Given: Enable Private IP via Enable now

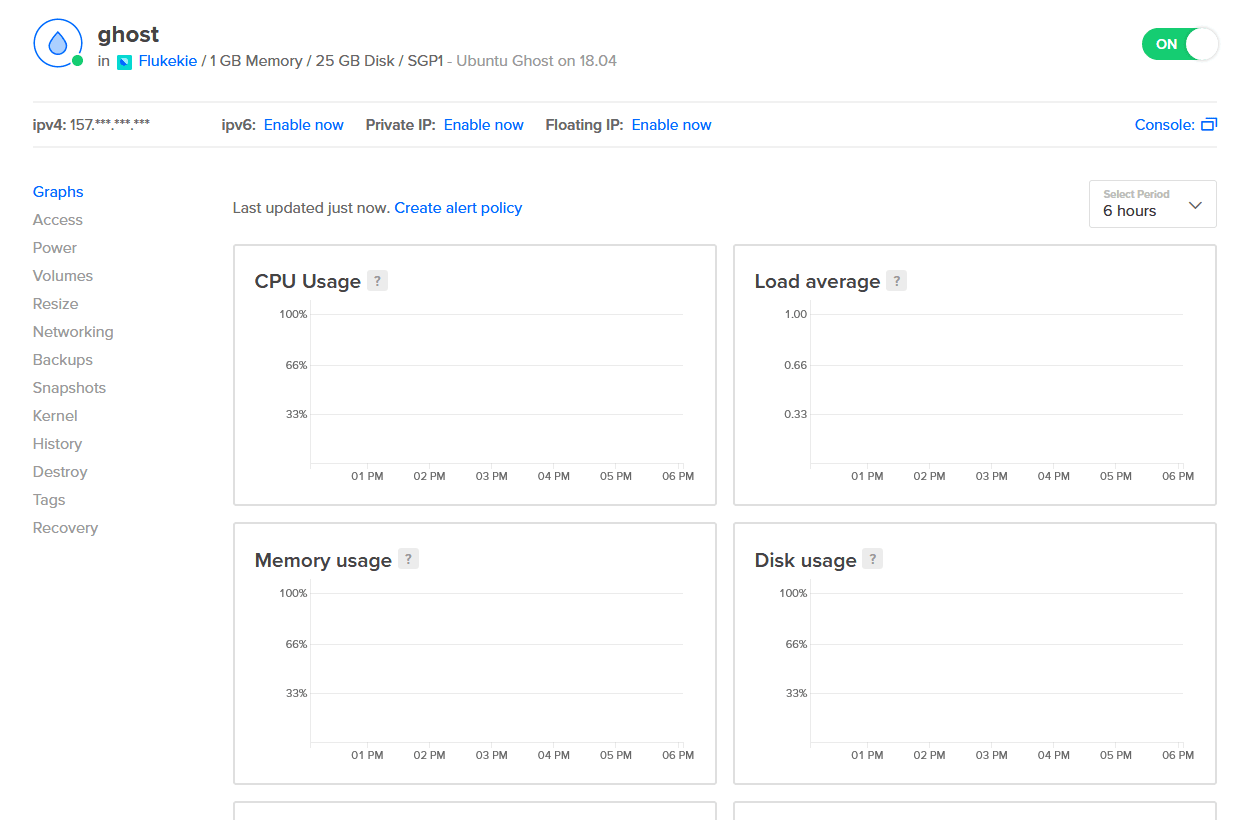Looking at the screenshot, I should tap(483, 125).
